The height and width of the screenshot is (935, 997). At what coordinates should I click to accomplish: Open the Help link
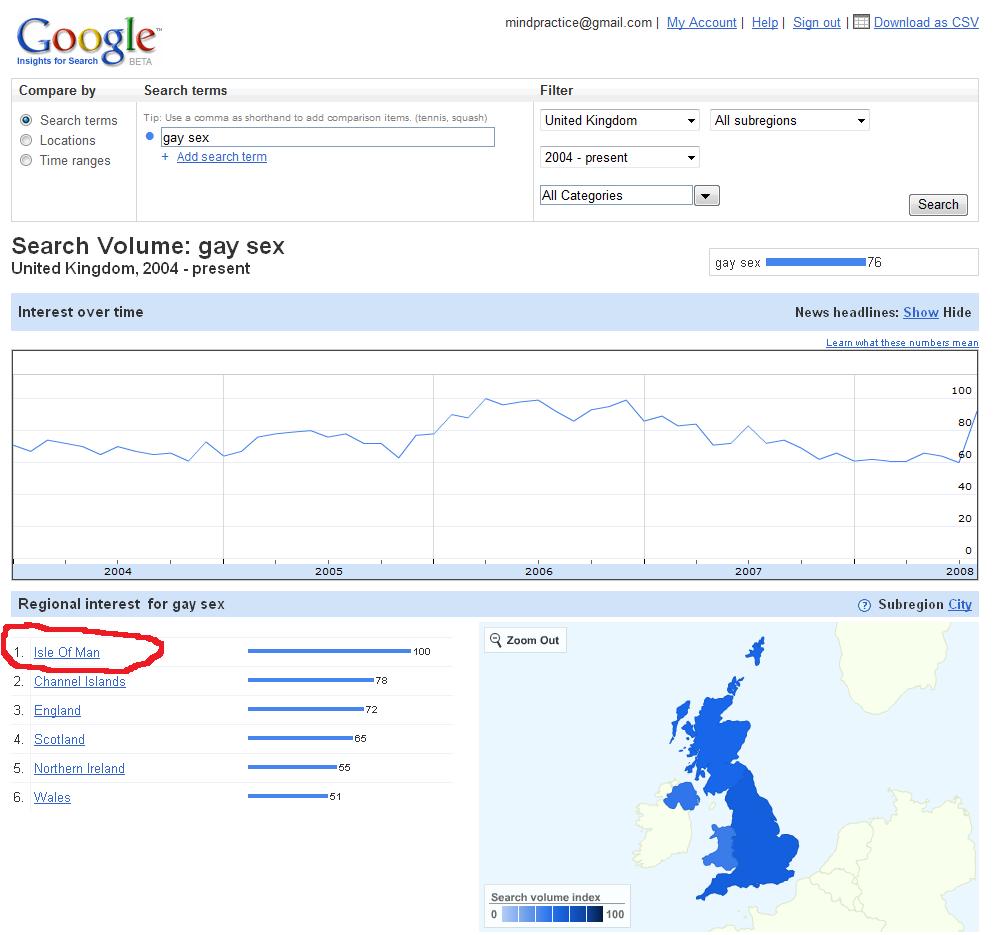click(764, 22)
